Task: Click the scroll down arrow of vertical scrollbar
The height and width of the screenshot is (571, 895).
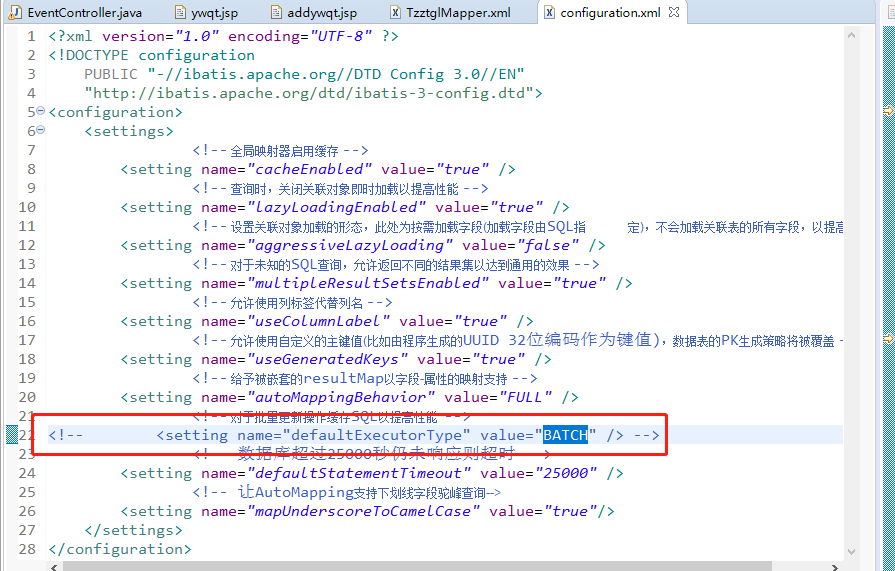Action: coord(851,552)
